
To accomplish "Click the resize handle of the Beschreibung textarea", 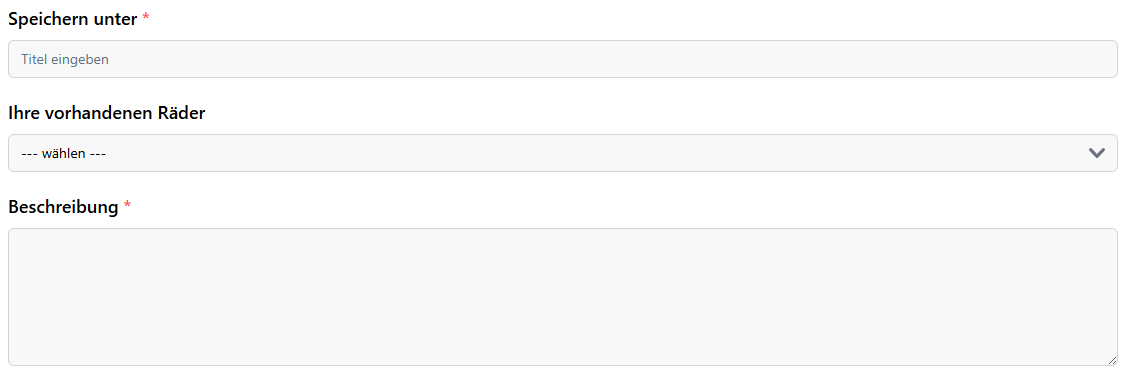I will (x=1112, y=360).
